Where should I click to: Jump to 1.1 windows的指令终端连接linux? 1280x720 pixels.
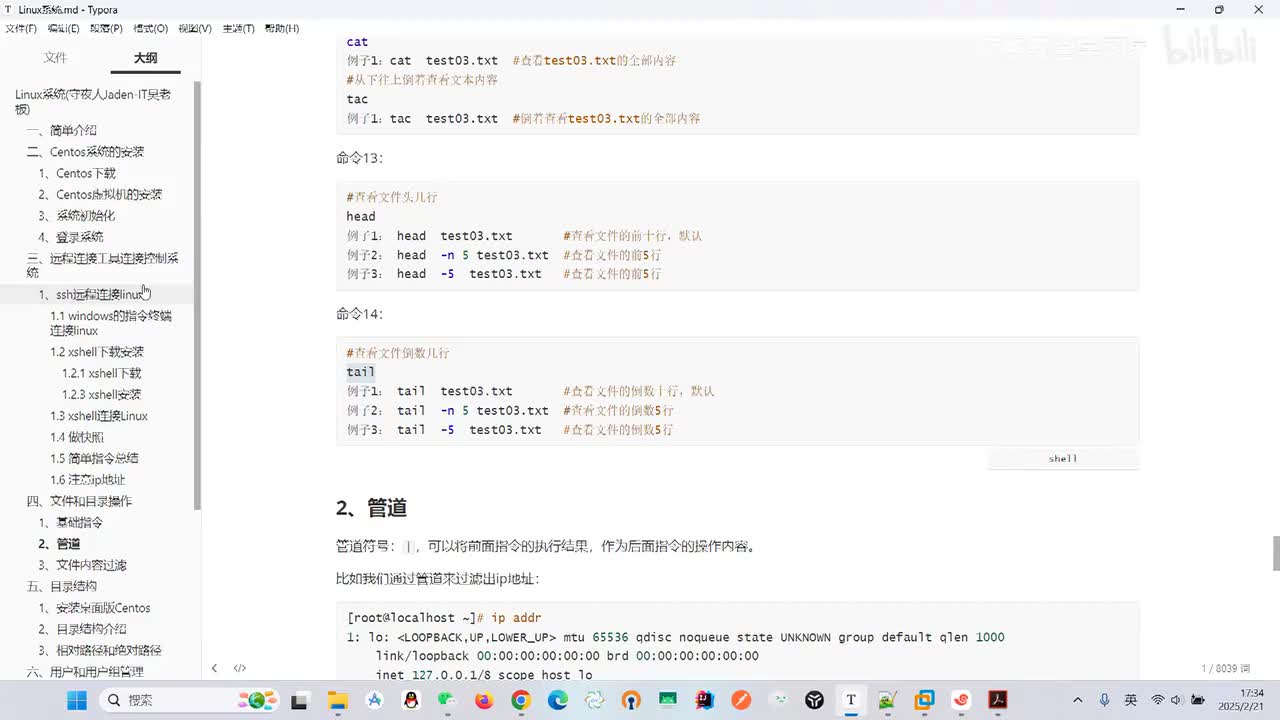111,323
